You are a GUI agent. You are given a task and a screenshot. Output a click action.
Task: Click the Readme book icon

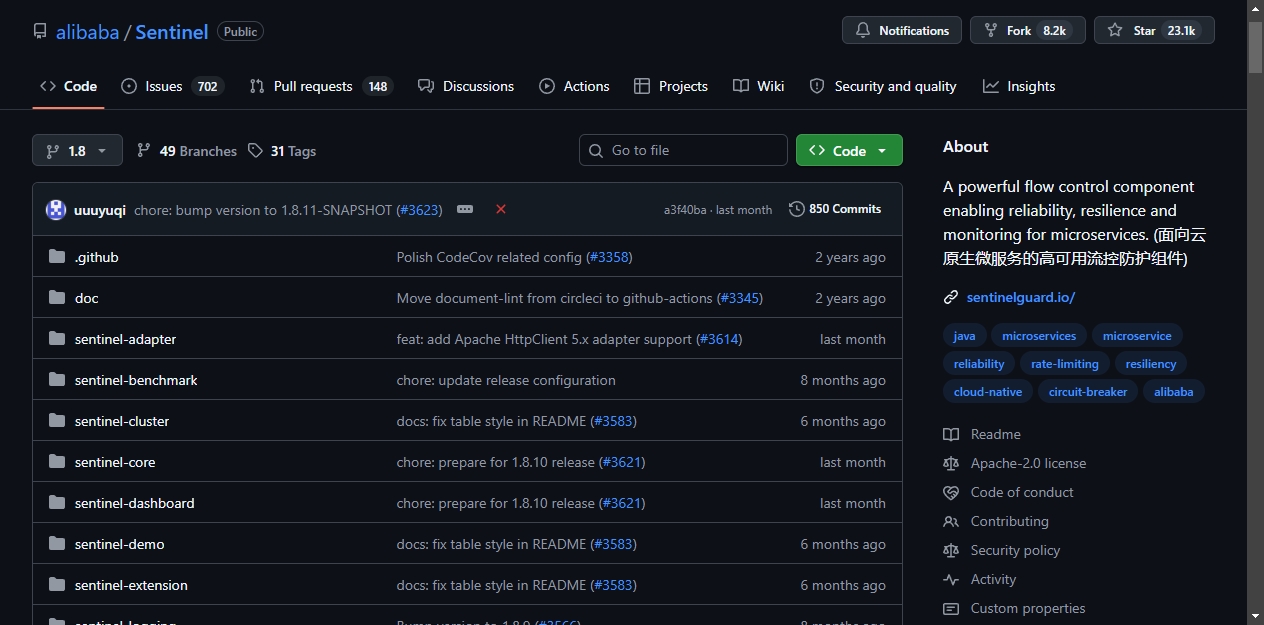coord(951,434)
